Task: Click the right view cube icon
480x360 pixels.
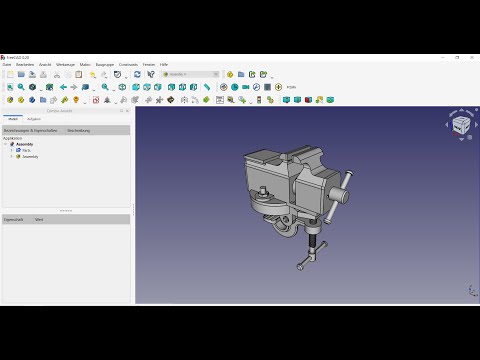Action: click(x=158, y=87)
